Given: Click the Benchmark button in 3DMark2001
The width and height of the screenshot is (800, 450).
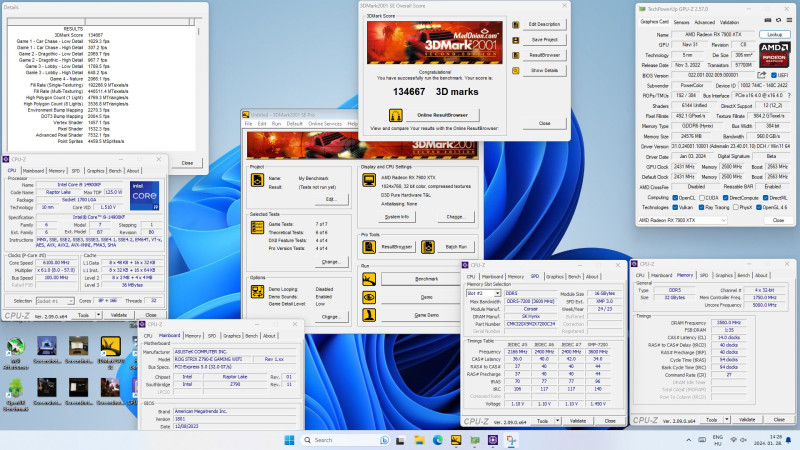Looking at the screenshot, I should tap(427, 279).
